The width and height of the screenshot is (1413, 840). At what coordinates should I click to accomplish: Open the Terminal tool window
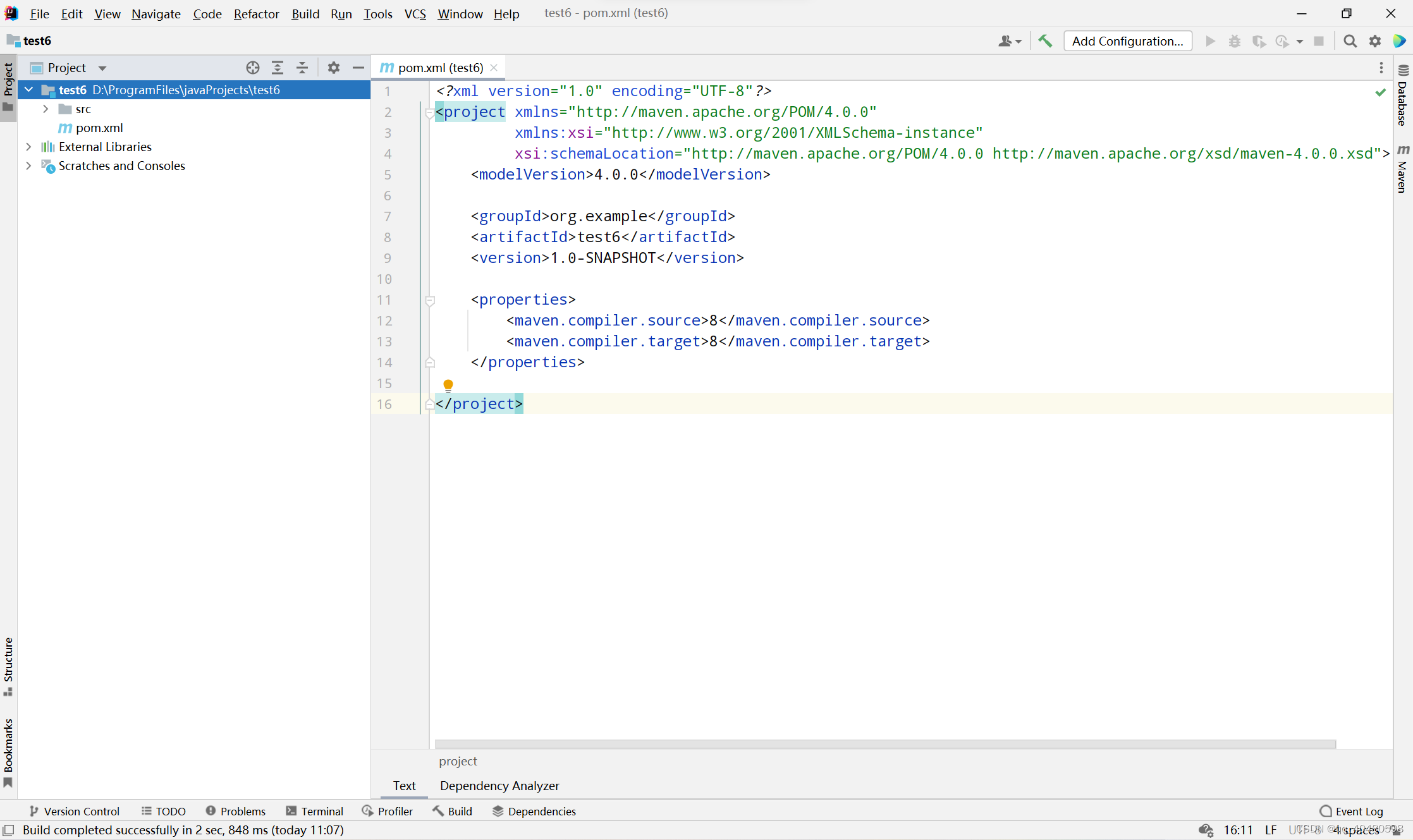point(314,811)
